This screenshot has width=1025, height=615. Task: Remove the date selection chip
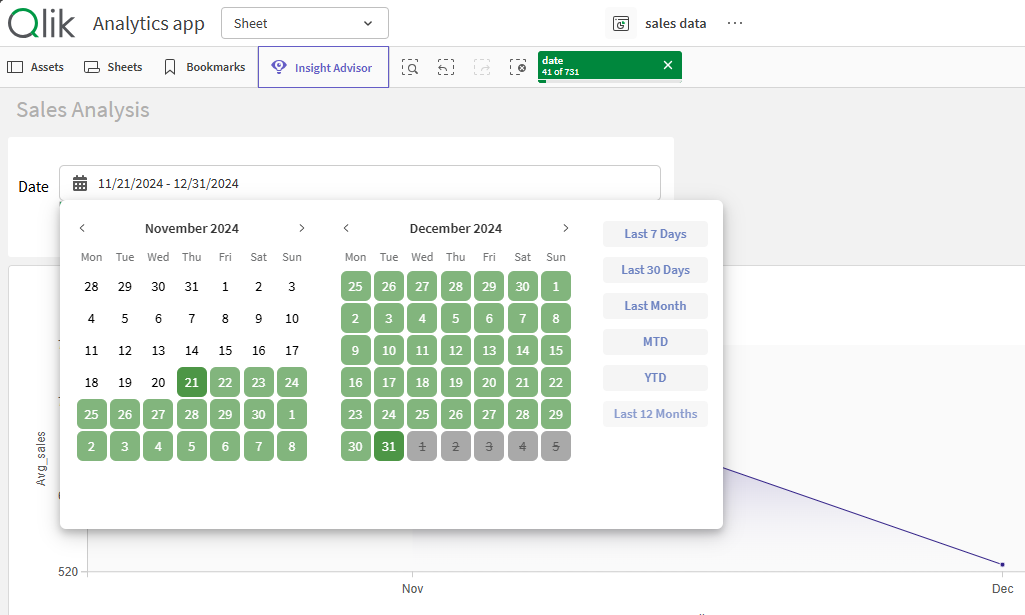(x=668, y=65)
